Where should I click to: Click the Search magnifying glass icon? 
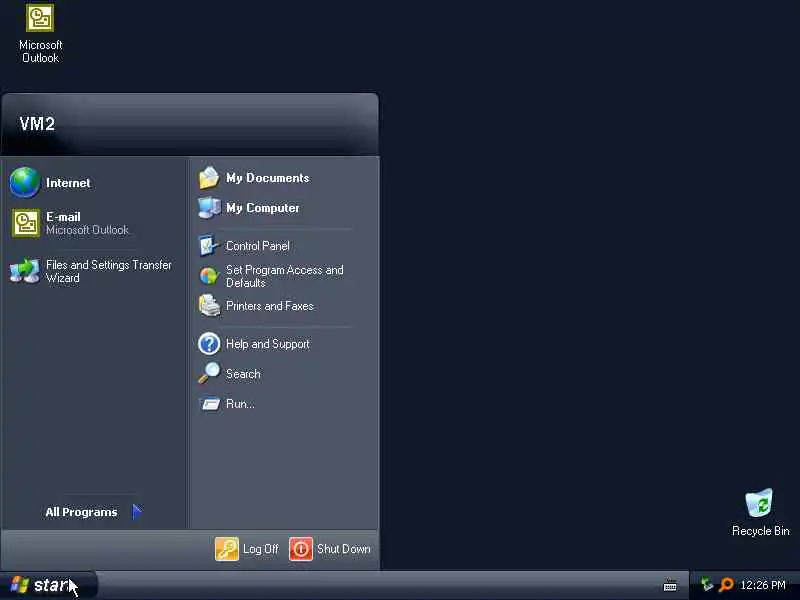pyautogui.click(x=209, y=373)
